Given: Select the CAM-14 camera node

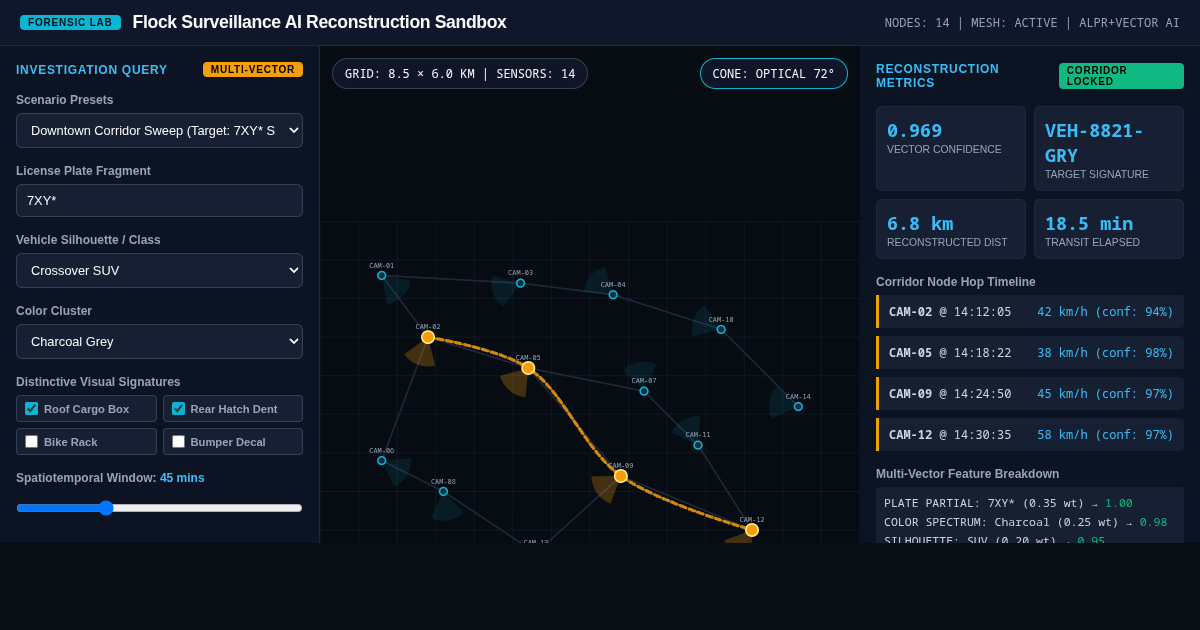Looking at the screenshot, I should [x=798, y=406].
